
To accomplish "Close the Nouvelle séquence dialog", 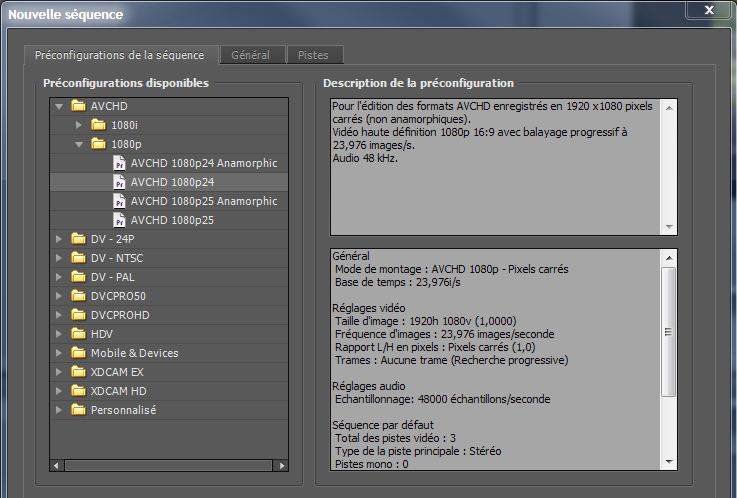I will tap(709, 10).
